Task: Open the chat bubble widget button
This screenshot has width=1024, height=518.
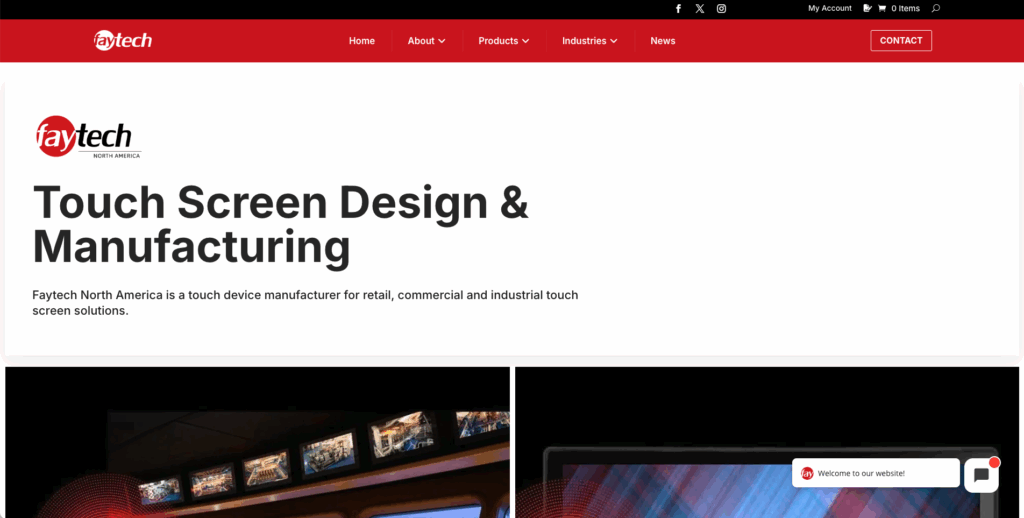Action: point(981,475)
